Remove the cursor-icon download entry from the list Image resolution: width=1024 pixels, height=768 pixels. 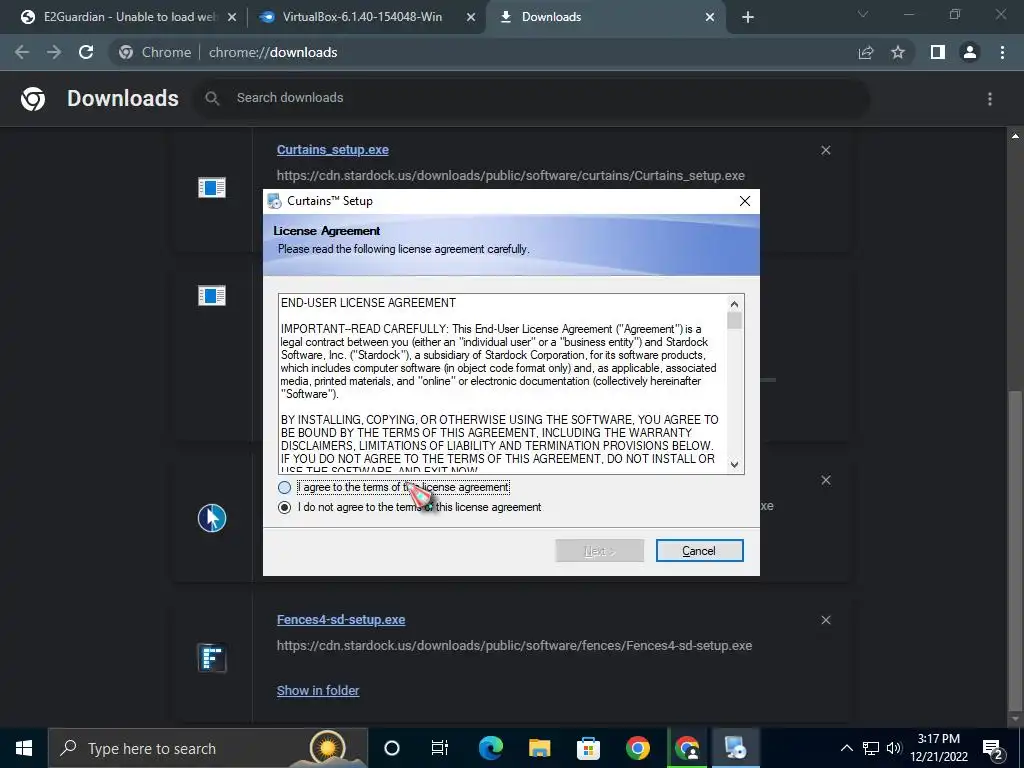click(825, 480)
